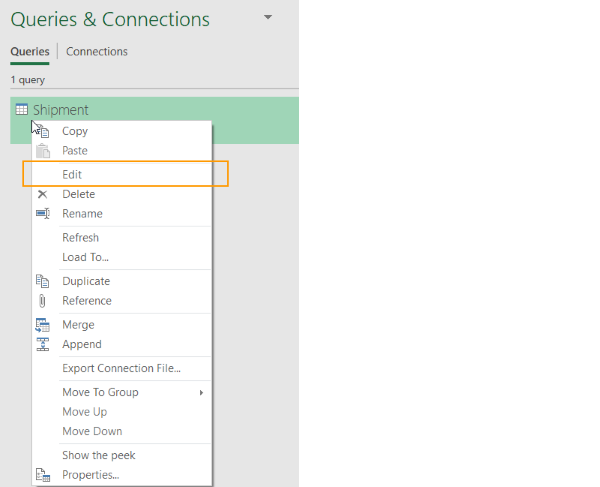The image size is (600, 487).
Task: Click the Properties icon
Action: (42, 475)
